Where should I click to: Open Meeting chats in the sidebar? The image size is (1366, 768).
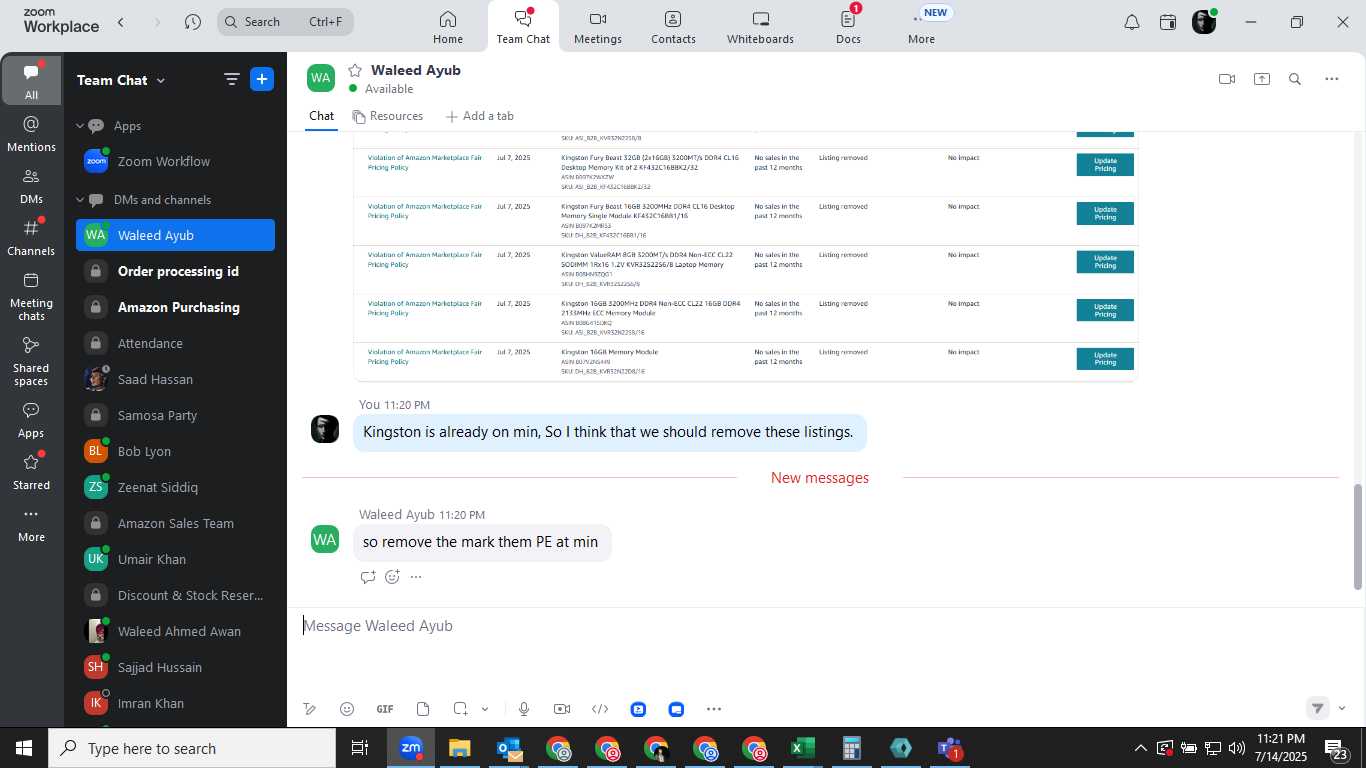(x=31, y=296)
